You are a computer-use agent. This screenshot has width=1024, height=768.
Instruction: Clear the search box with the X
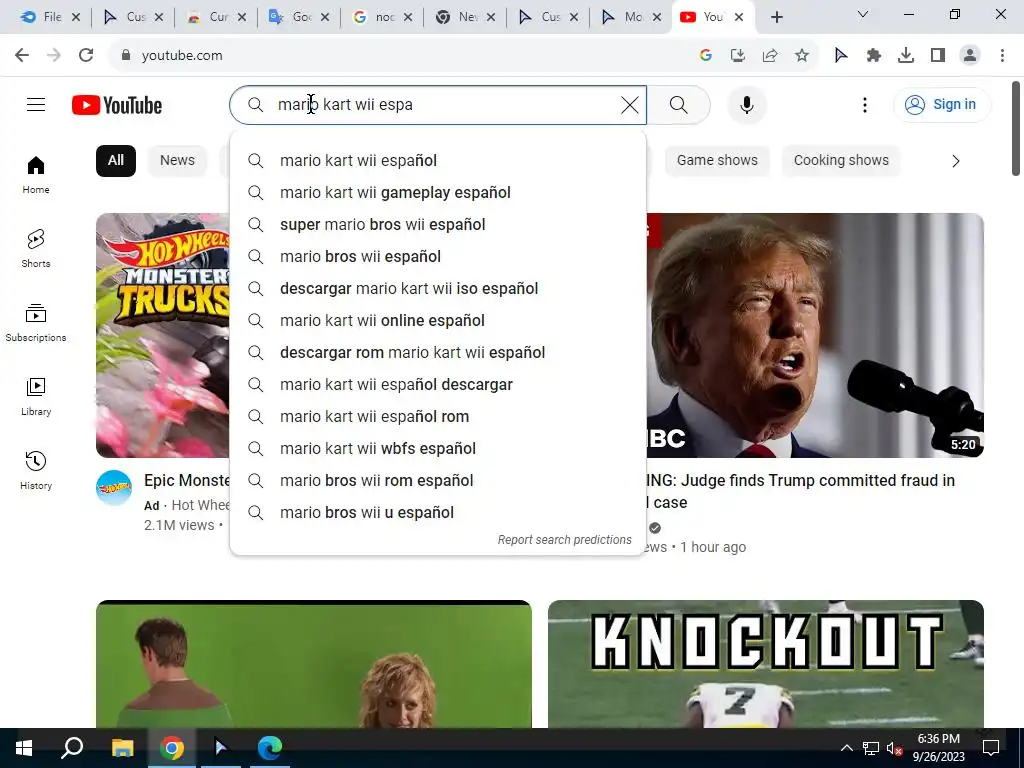630,104
